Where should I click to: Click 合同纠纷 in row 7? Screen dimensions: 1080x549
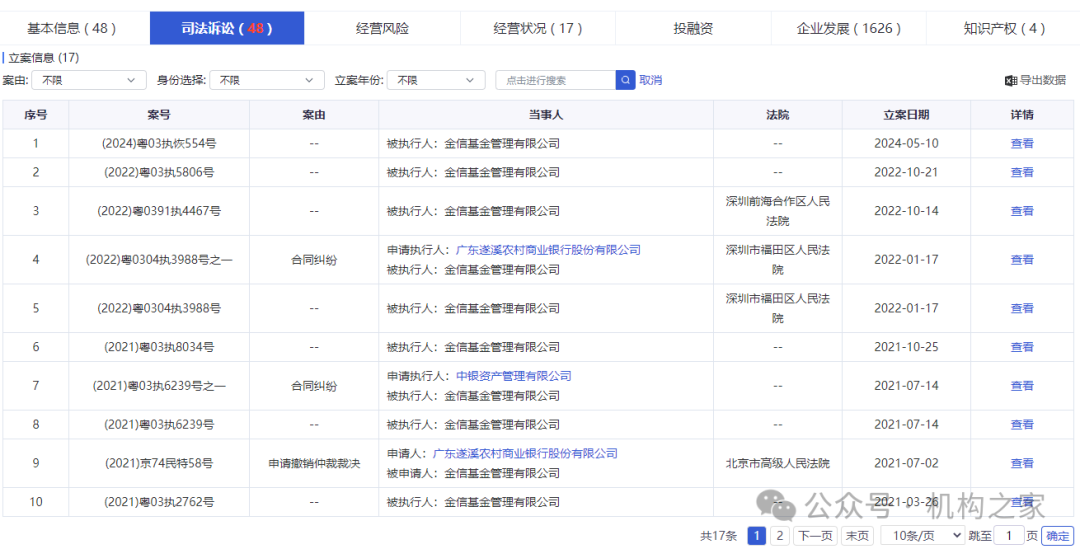313,386
